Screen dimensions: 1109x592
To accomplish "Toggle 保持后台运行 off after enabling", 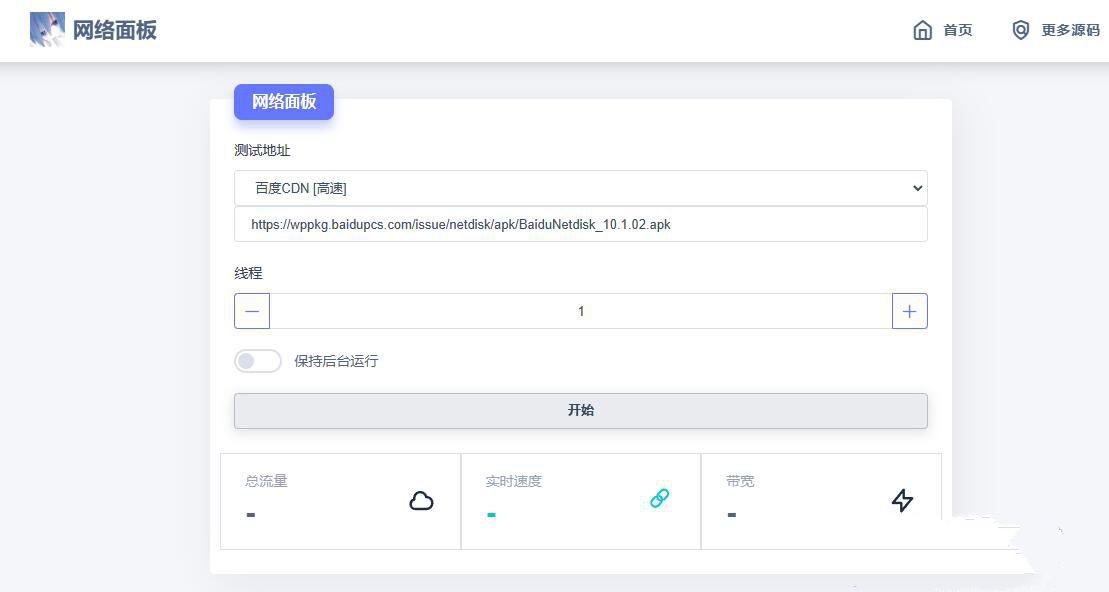I will [x=258, y=361].
